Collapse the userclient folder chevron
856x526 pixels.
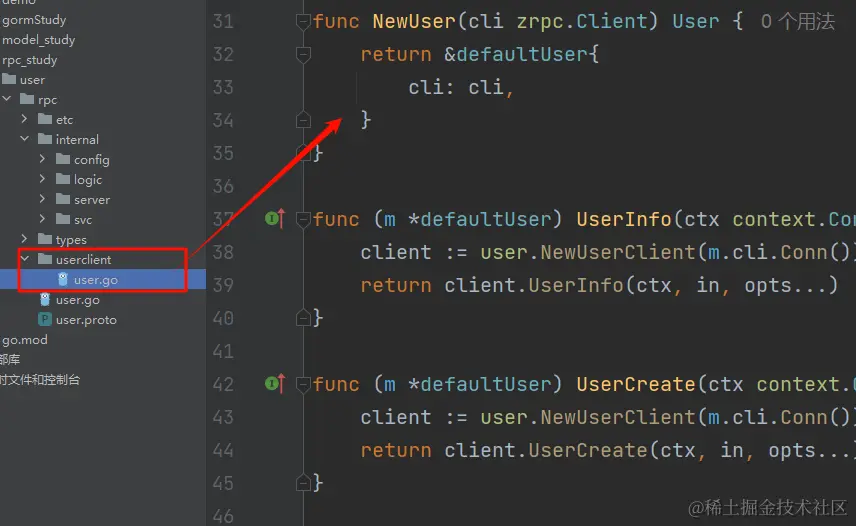[25, 259]
